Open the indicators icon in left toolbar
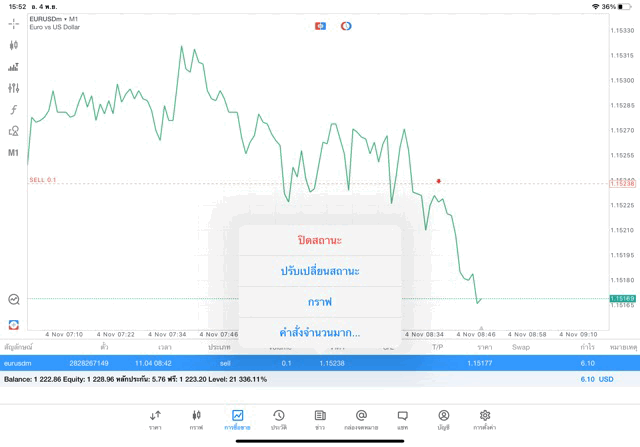The width and height of the screenshot is (640, 447). (x=14, y=67)
